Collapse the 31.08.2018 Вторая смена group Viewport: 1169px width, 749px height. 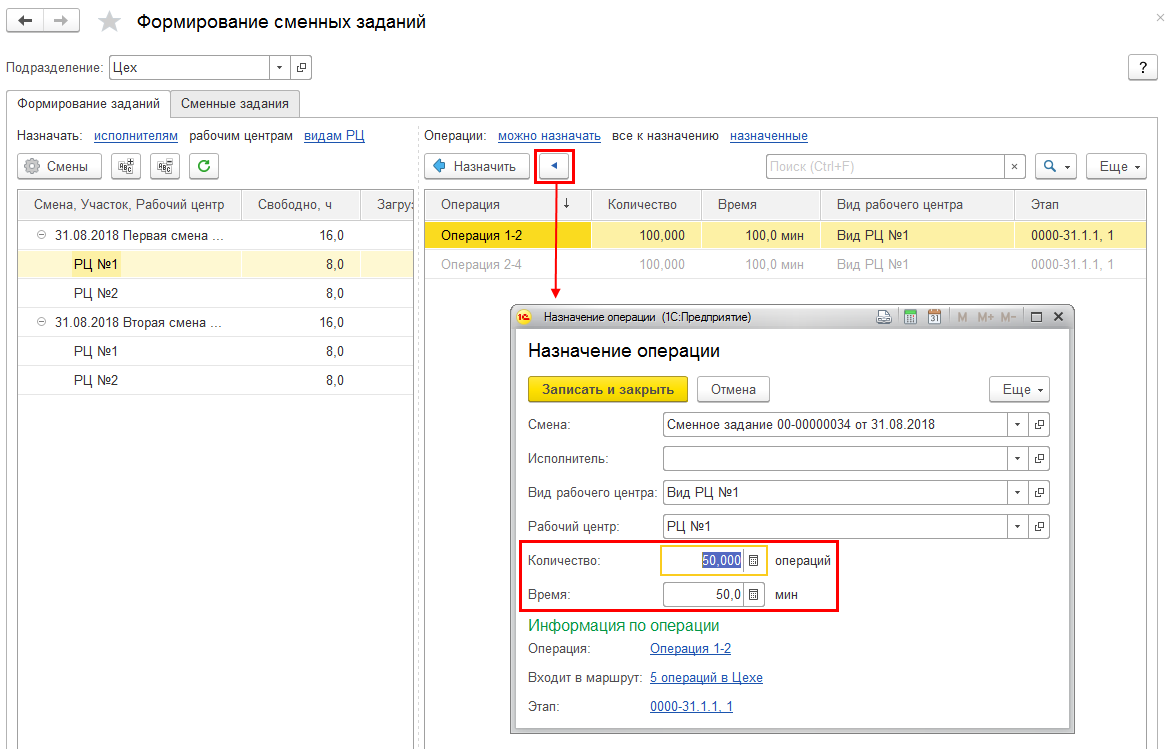point(42,322)
